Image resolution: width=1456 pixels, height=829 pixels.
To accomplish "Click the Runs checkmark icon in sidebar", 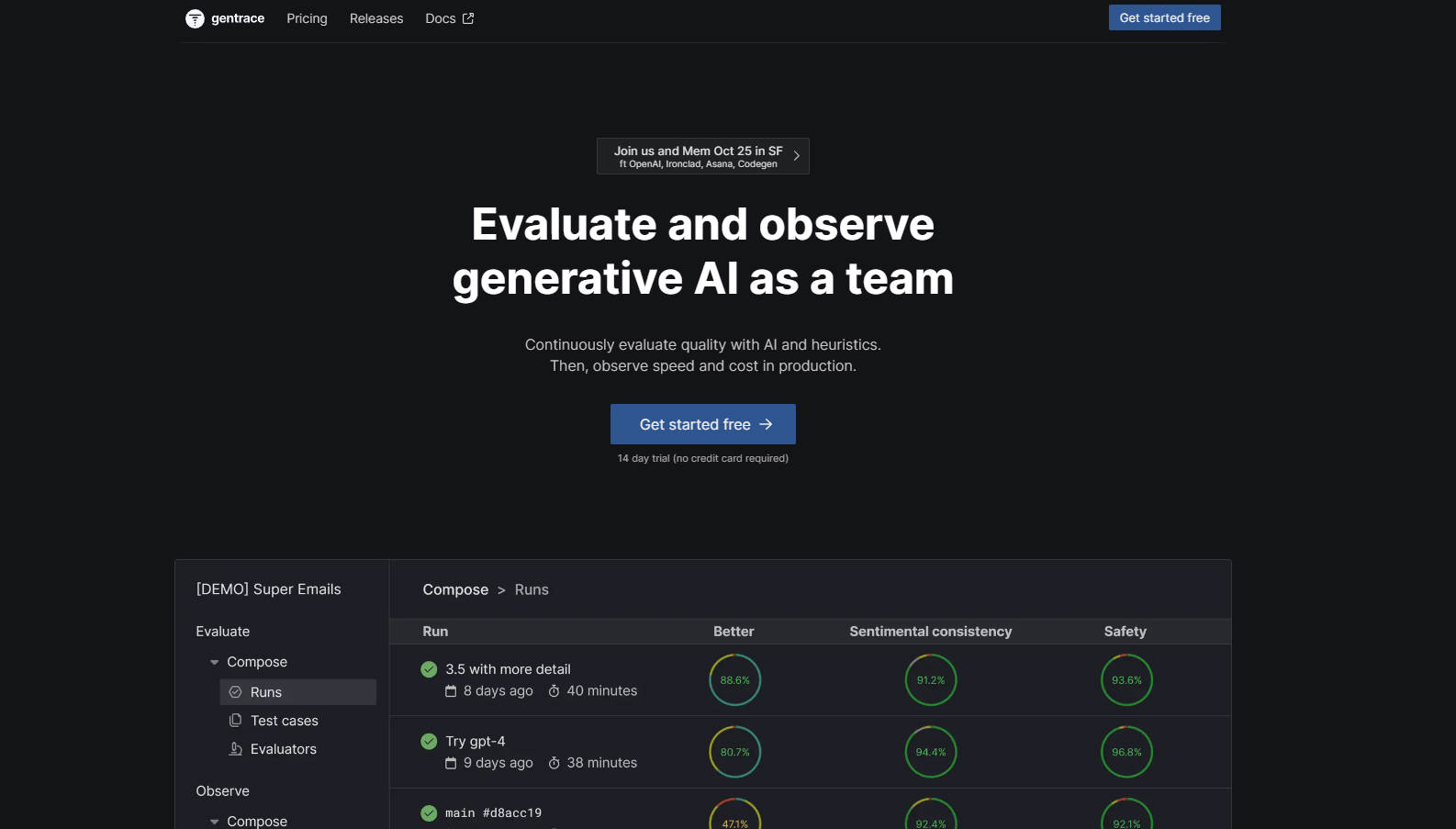I will [x=236, y=692].
